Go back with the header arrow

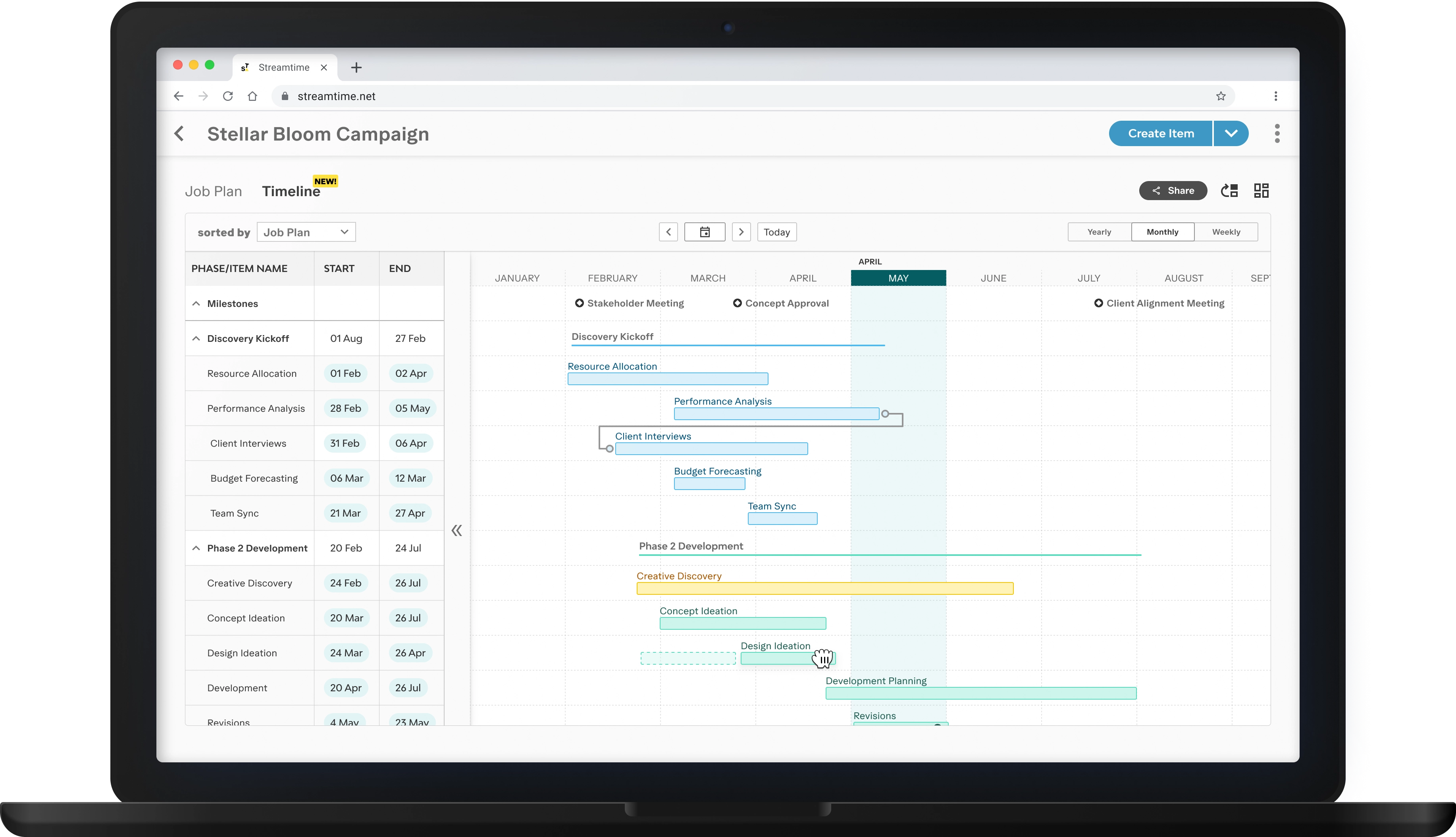point(179,134)
